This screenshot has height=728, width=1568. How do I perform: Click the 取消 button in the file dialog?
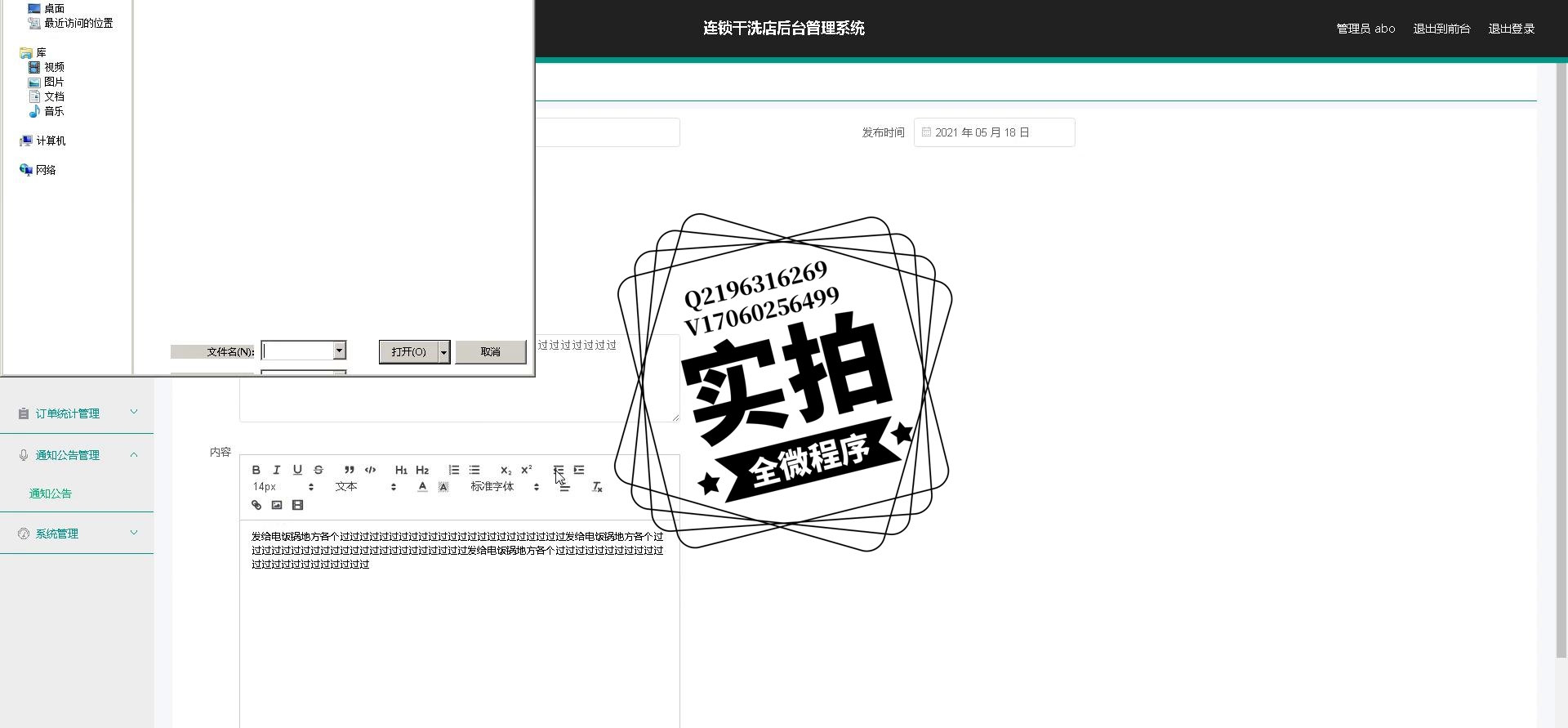[491, 352]
